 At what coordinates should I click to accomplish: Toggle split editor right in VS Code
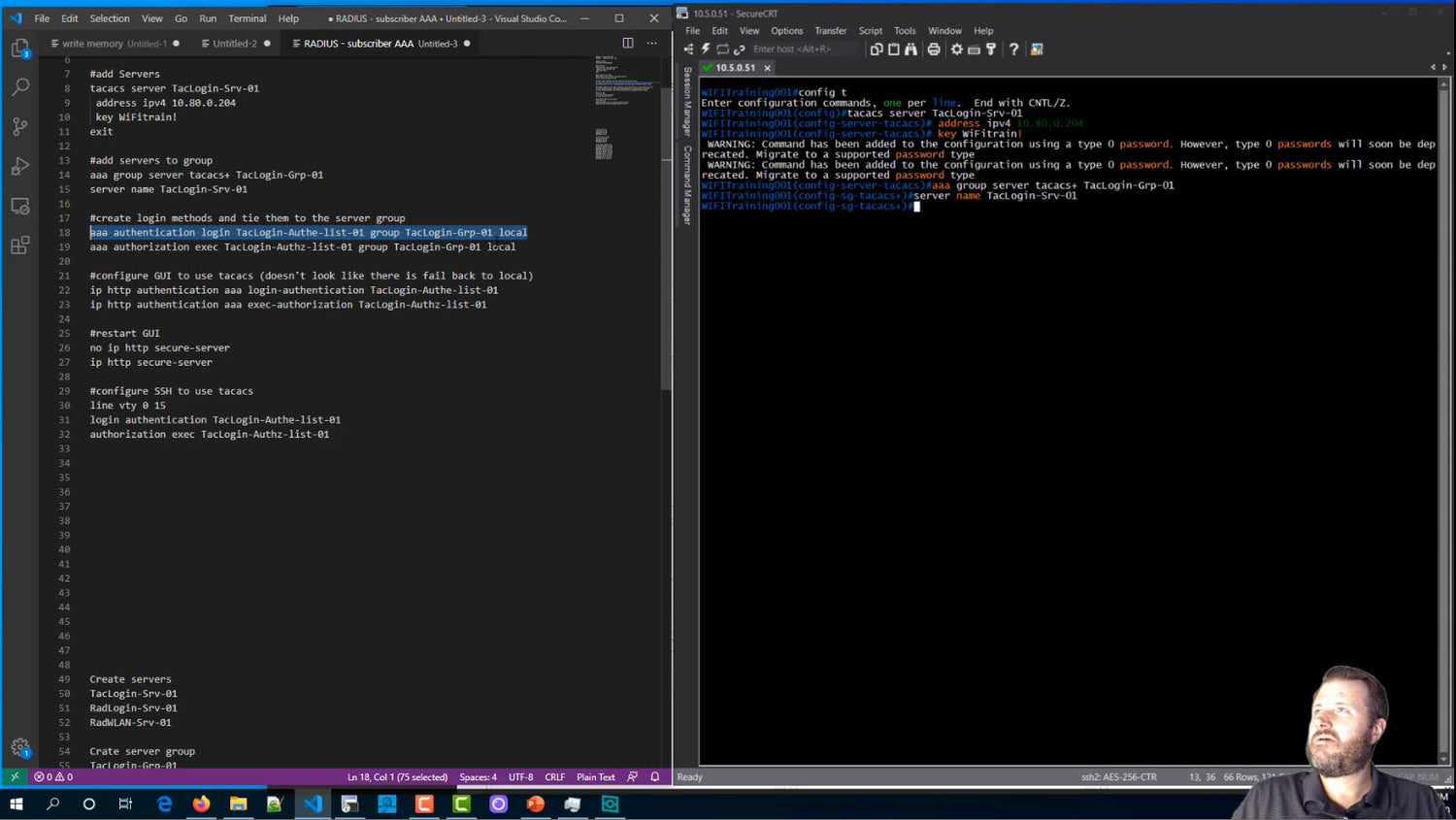628,43
